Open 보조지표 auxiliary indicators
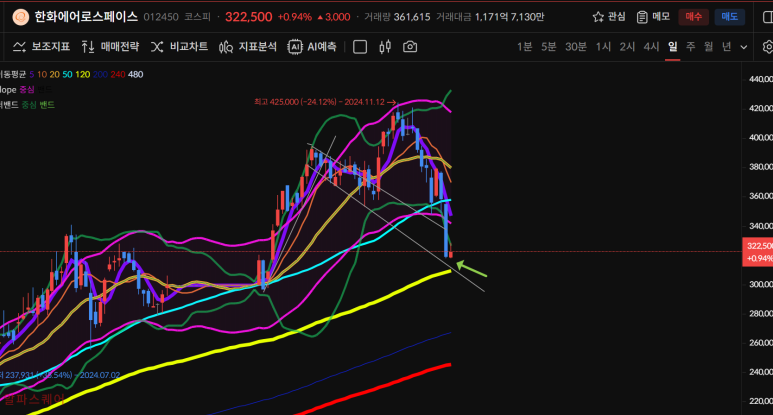 pos(41,47)
